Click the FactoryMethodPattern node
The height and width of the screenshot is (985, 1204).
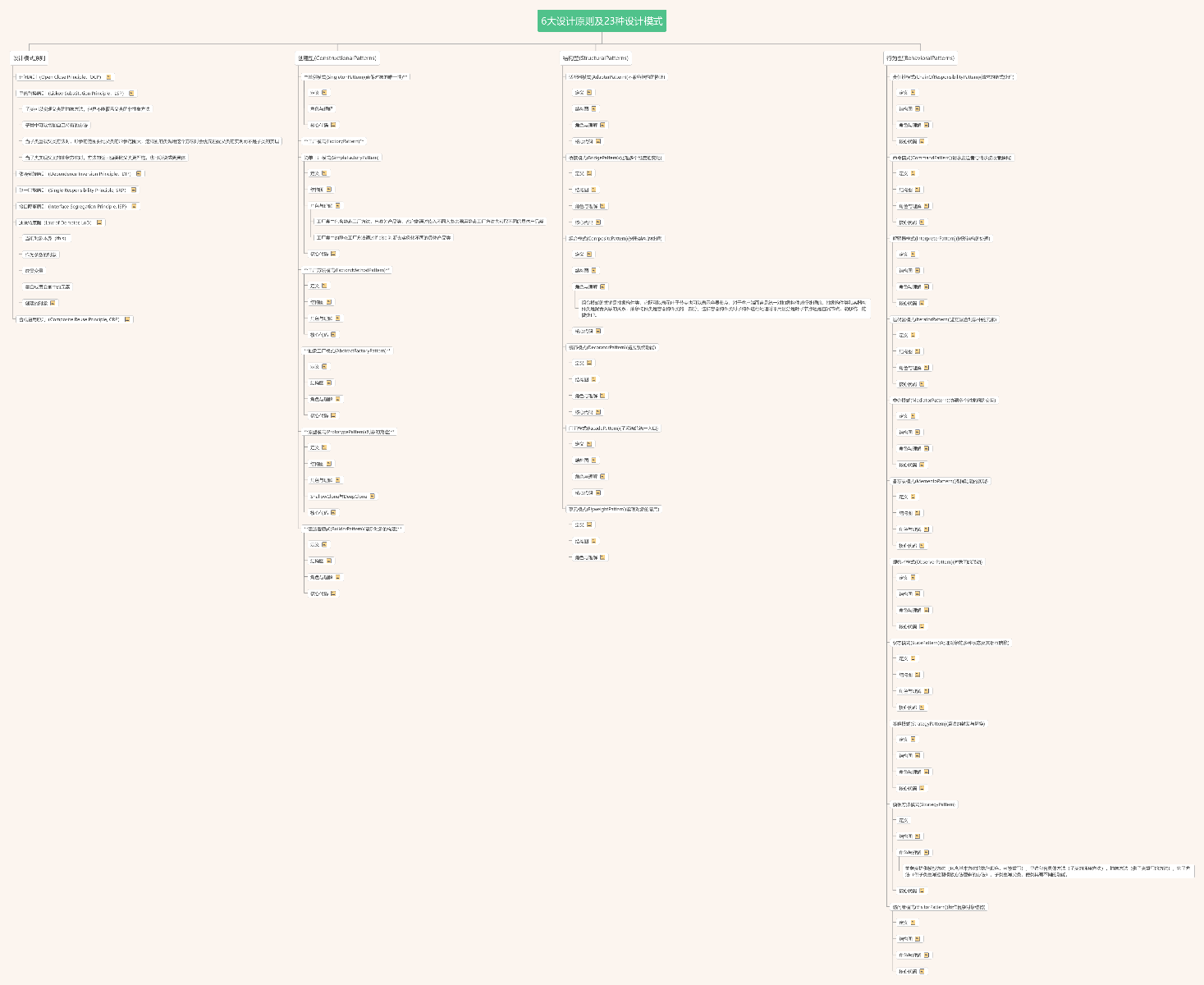coord(347,270)
